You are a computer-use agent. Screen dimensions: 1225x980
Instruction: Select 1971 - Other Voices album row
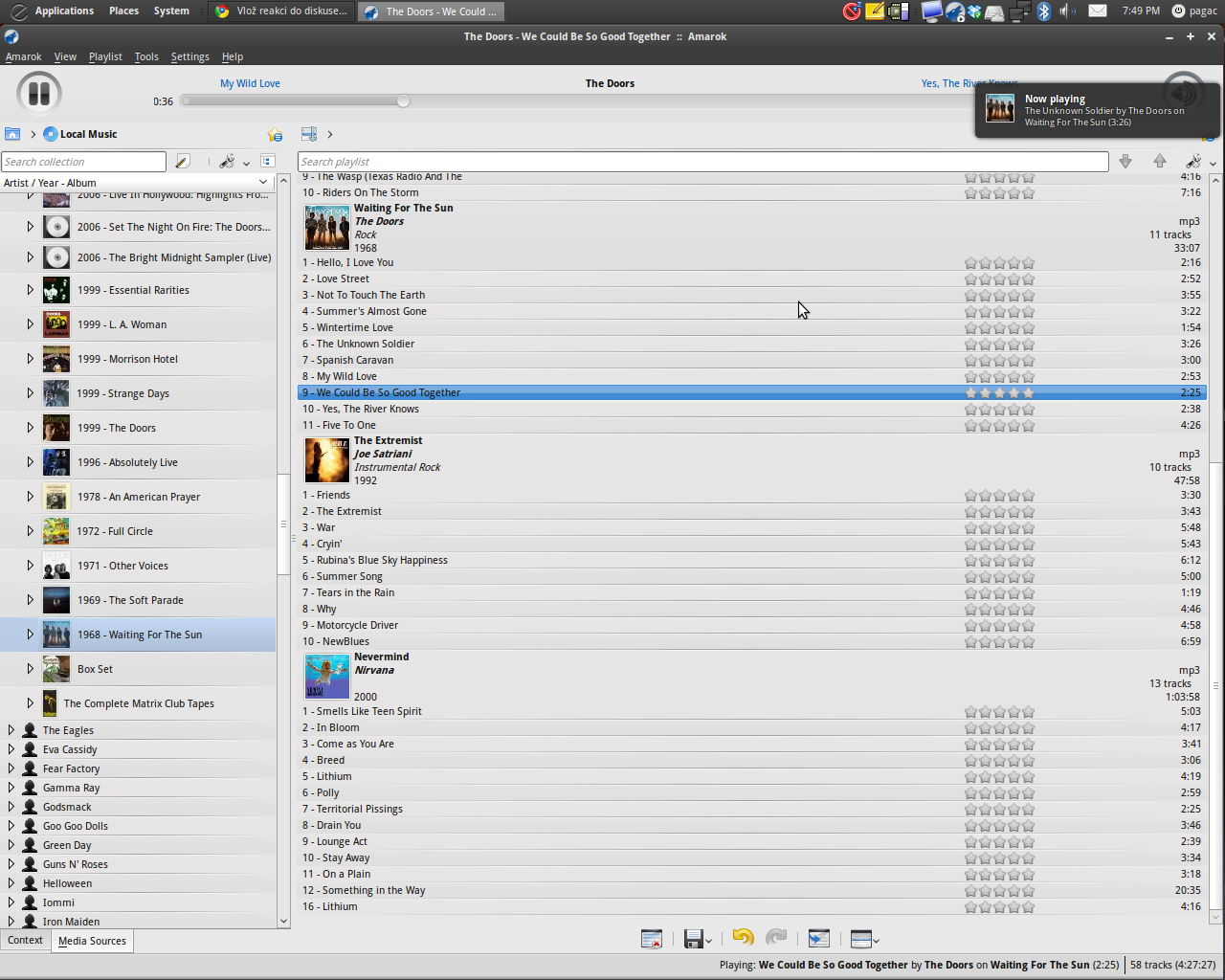(x=138, y=566)
